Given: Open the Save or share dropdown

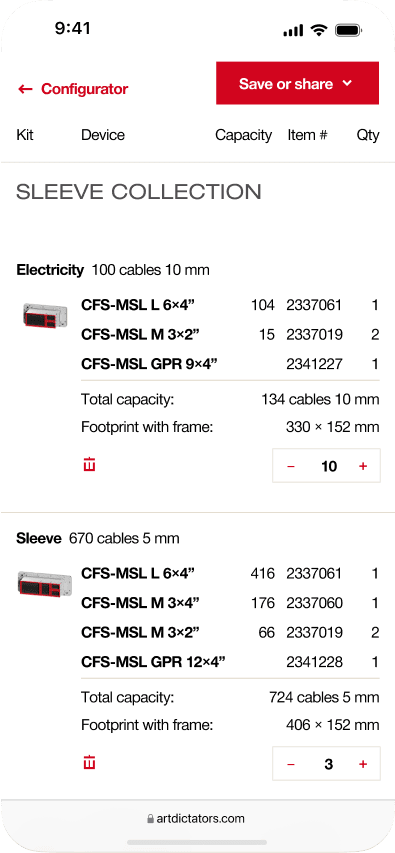Looking at the screenshot, I should pos(297,83).
